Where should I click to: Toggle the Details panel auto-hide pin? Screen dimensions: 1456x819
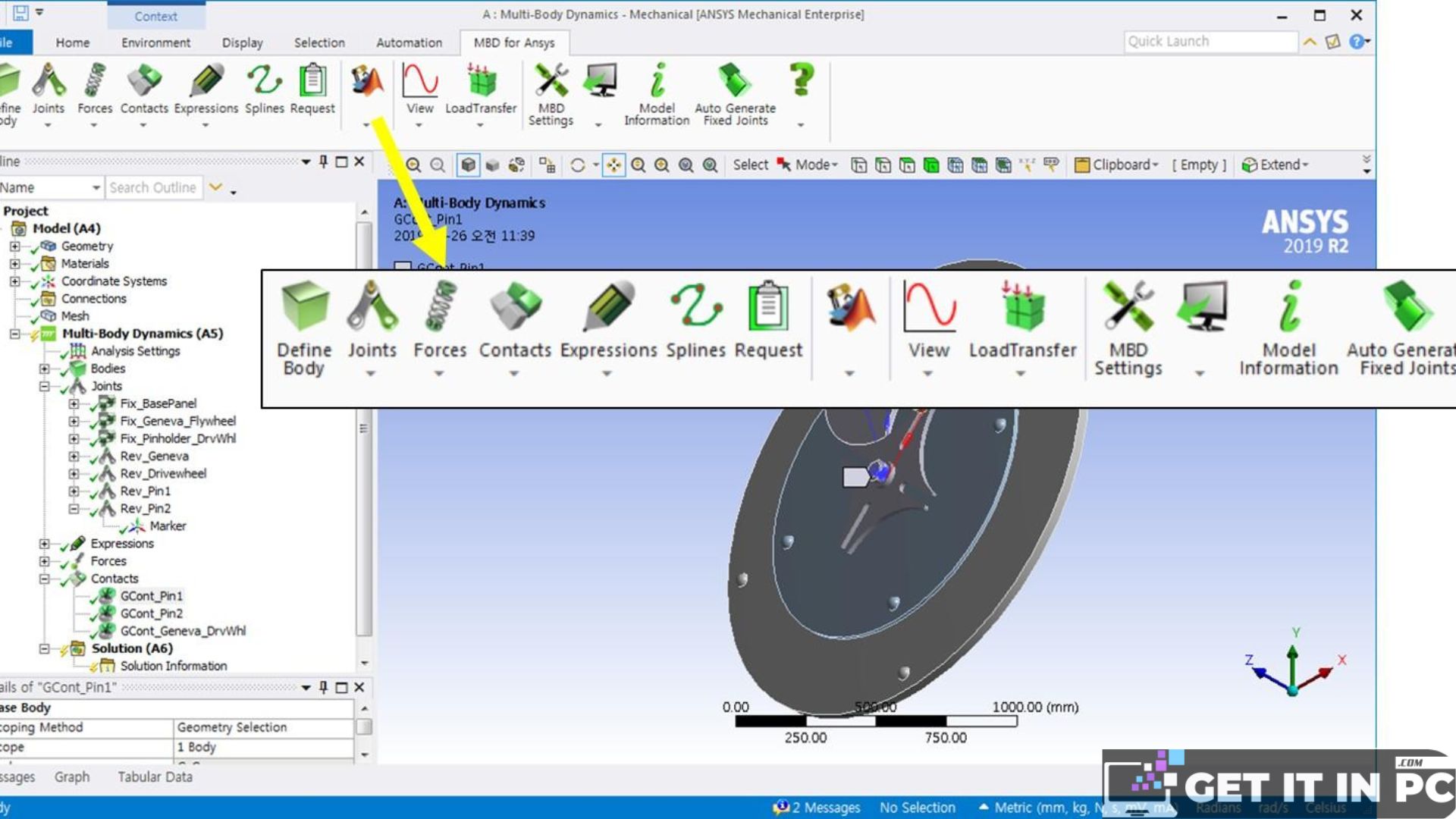[x=324, y=687]
